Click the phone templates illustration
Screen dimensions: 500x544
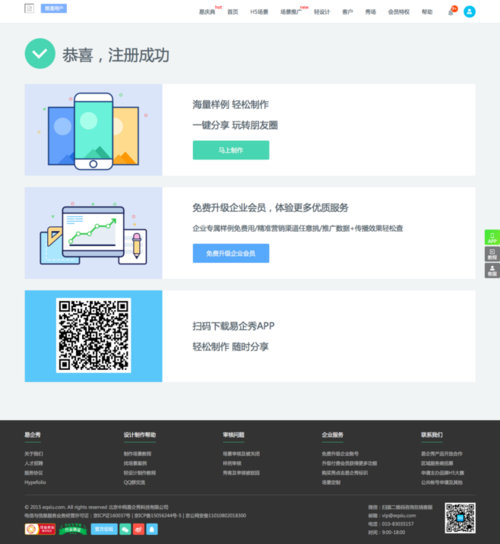(x=93, y=130)
